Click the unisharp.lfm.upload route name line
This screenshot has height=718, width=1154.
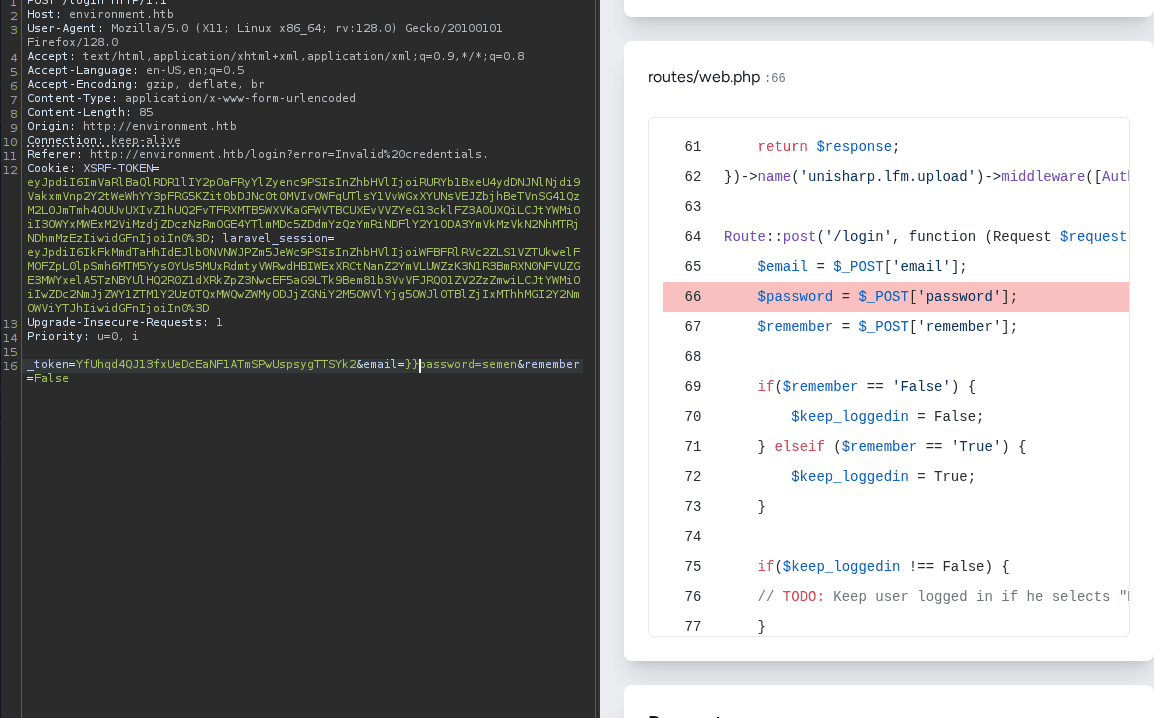click(x=926, y=177)
